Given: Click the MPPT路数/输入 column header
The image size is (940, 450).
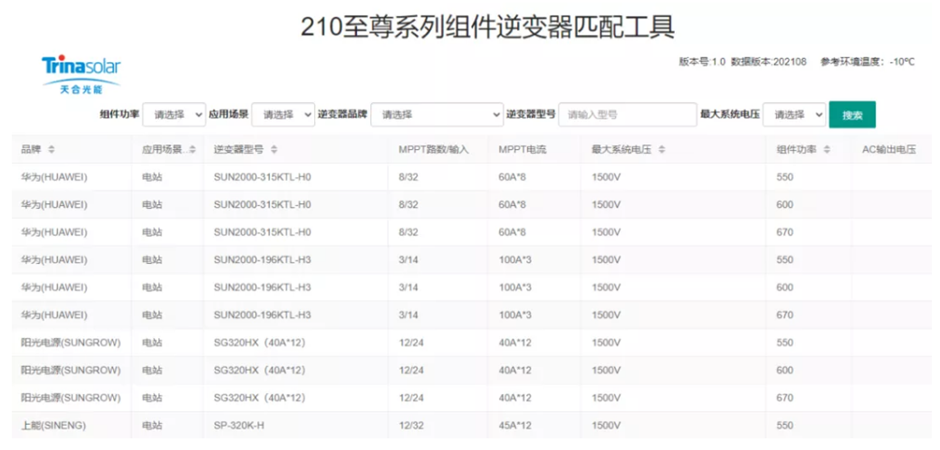Looking at the screenshot, I should [433, 150].
